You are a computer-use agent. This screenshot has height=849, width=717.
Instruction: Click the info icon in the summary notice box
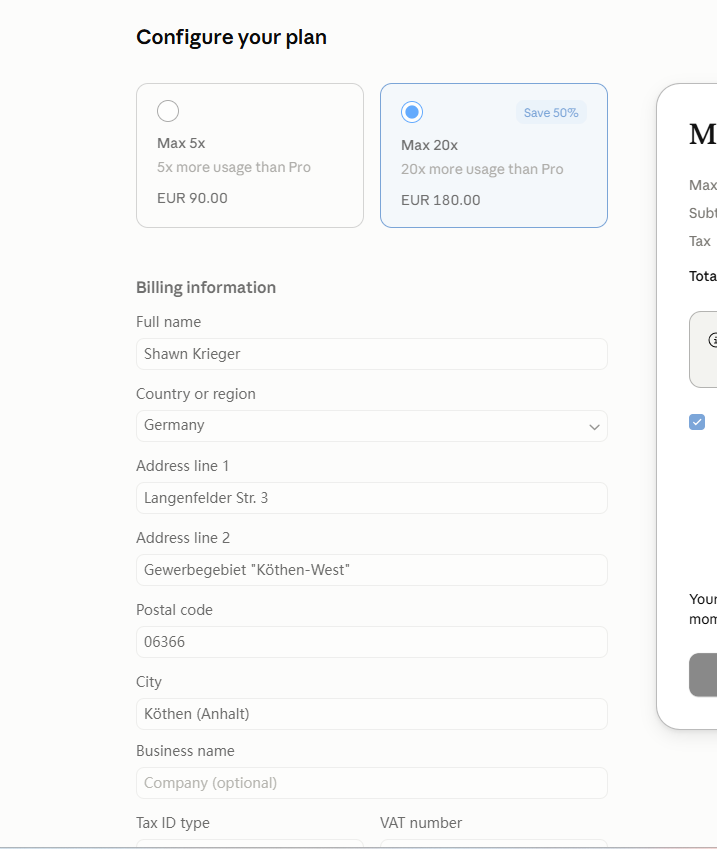click(x=713, y=340)
